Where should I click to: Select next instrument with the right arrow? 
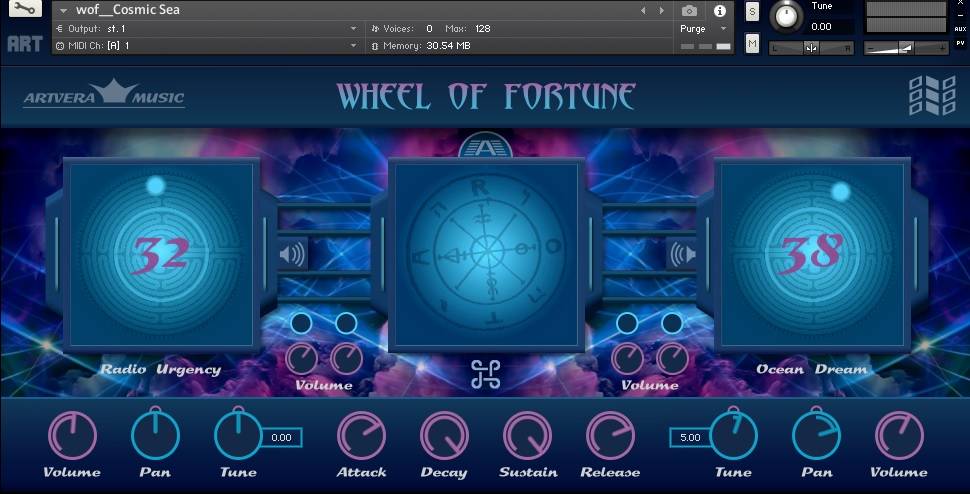click(x=661, y=11)
